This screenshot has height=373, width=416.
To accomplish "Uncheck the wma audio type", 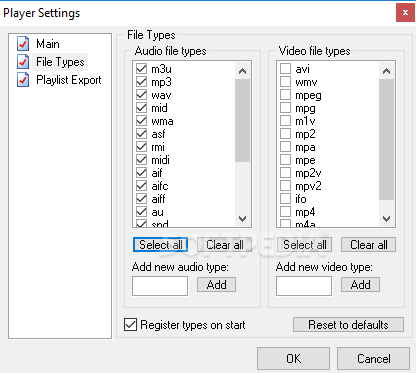I will (142, 121).
